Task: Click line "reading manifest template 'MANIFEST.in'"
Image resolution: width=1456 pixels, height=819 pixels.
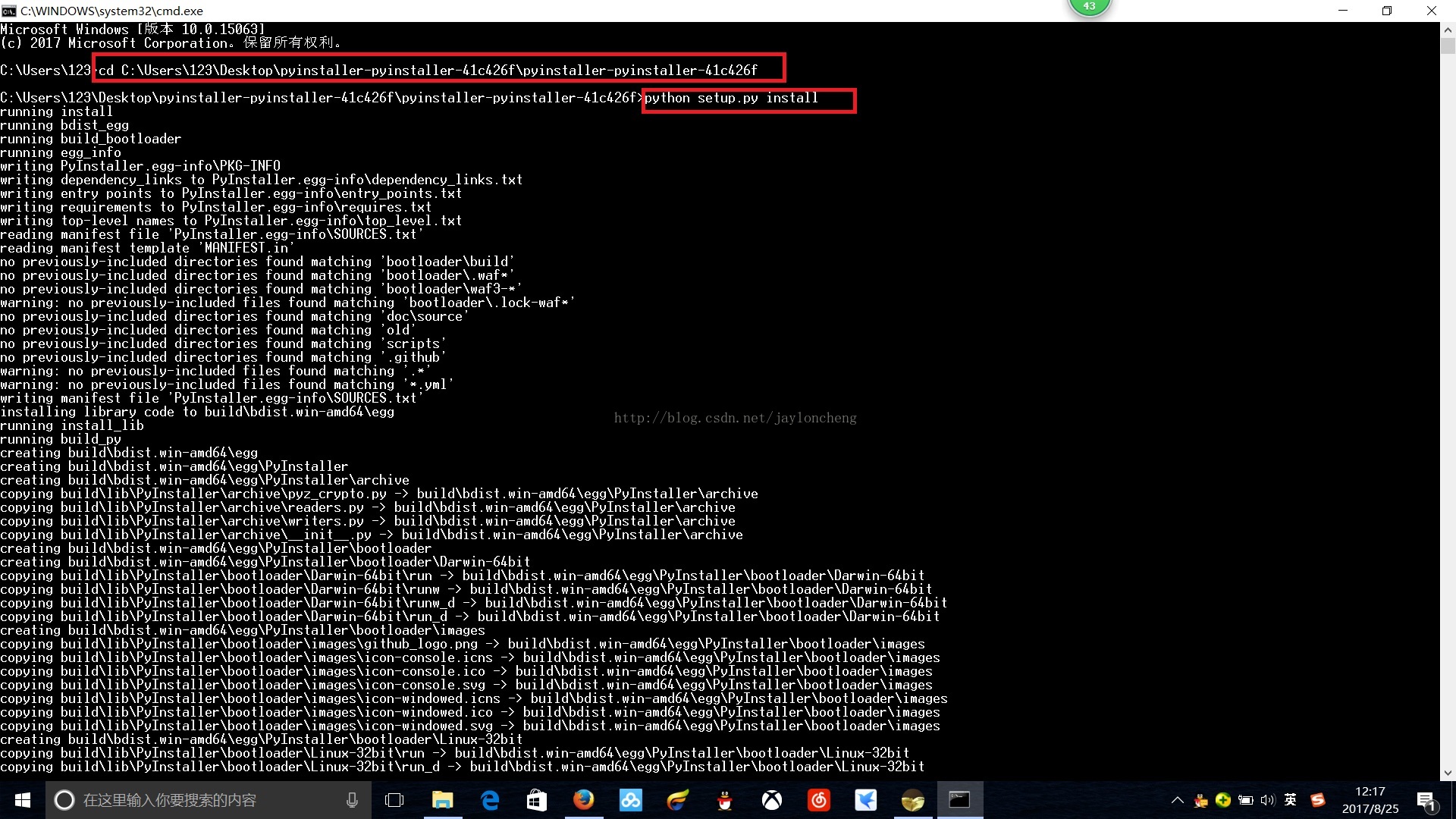Action: pos(148,248)
